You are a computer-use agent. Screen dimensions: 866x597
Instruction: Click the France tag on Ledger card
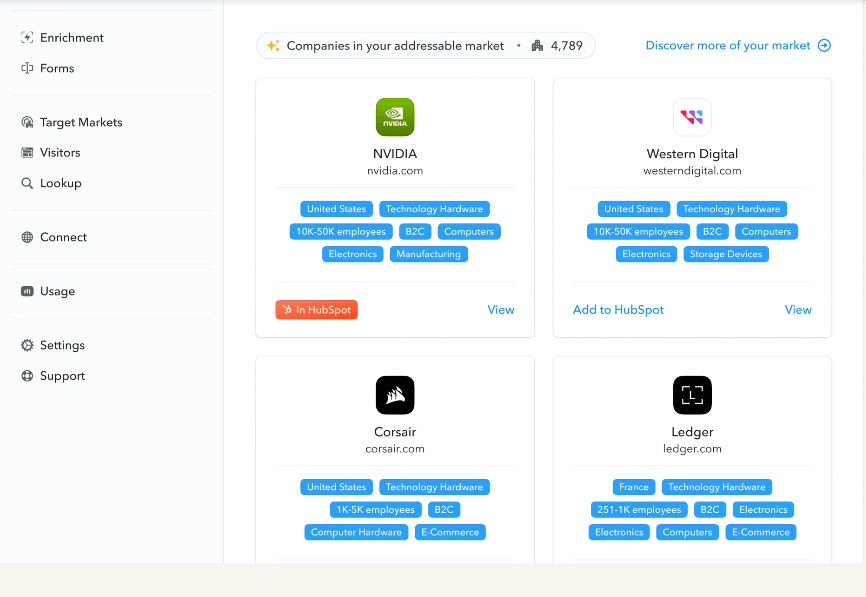[633, 487]
